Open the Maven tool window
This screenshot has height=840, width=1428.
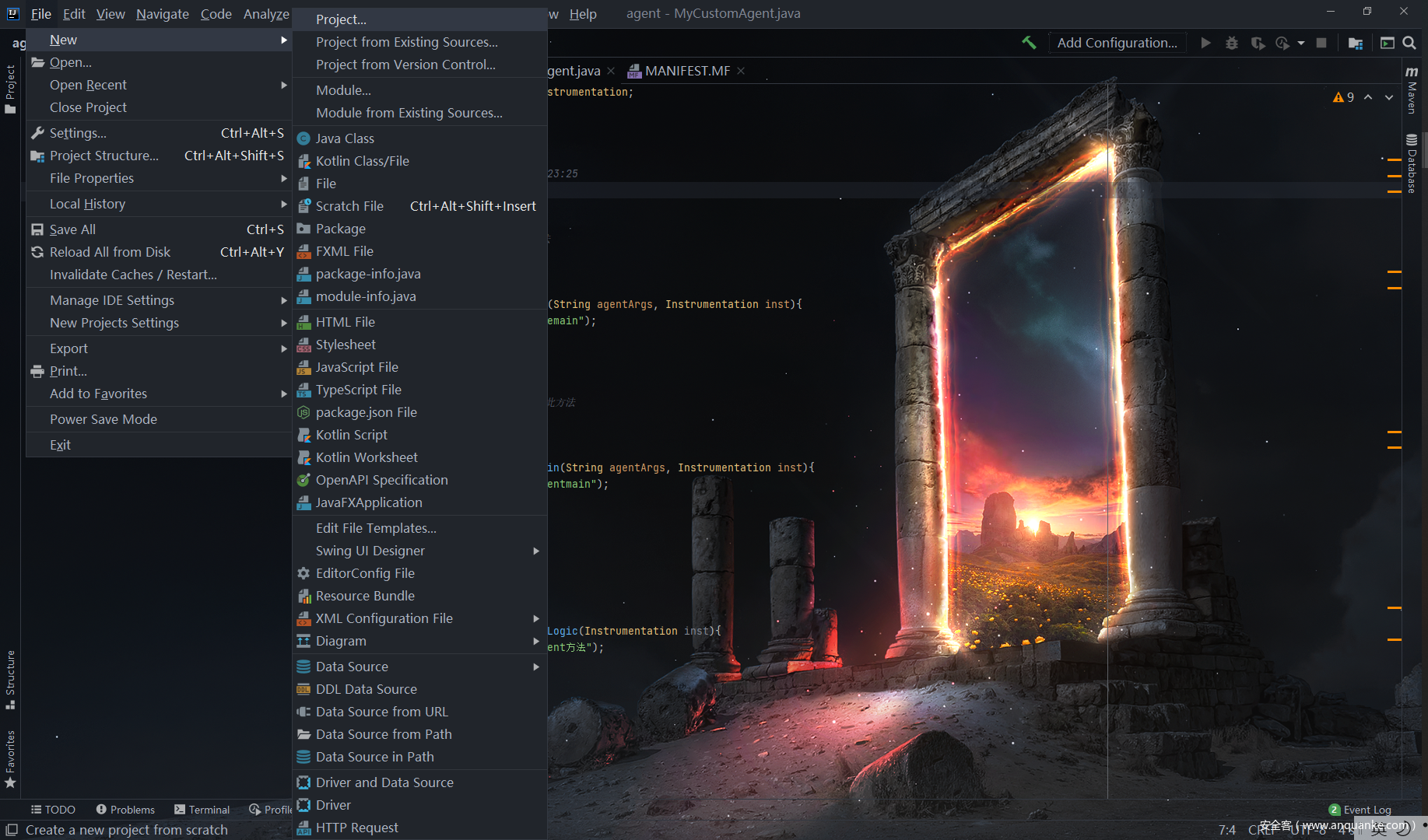tap(1412, 90)
